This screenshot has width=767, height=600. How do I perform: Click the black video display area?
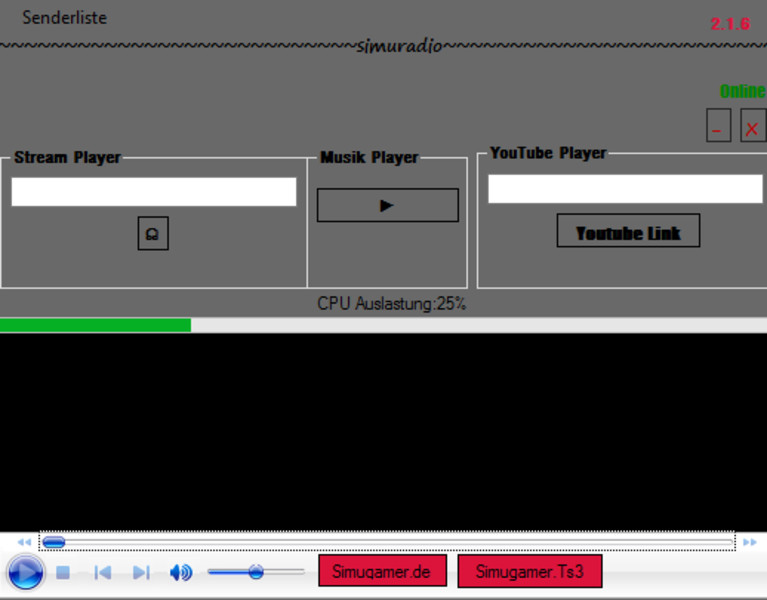click(x=383, y=432)
